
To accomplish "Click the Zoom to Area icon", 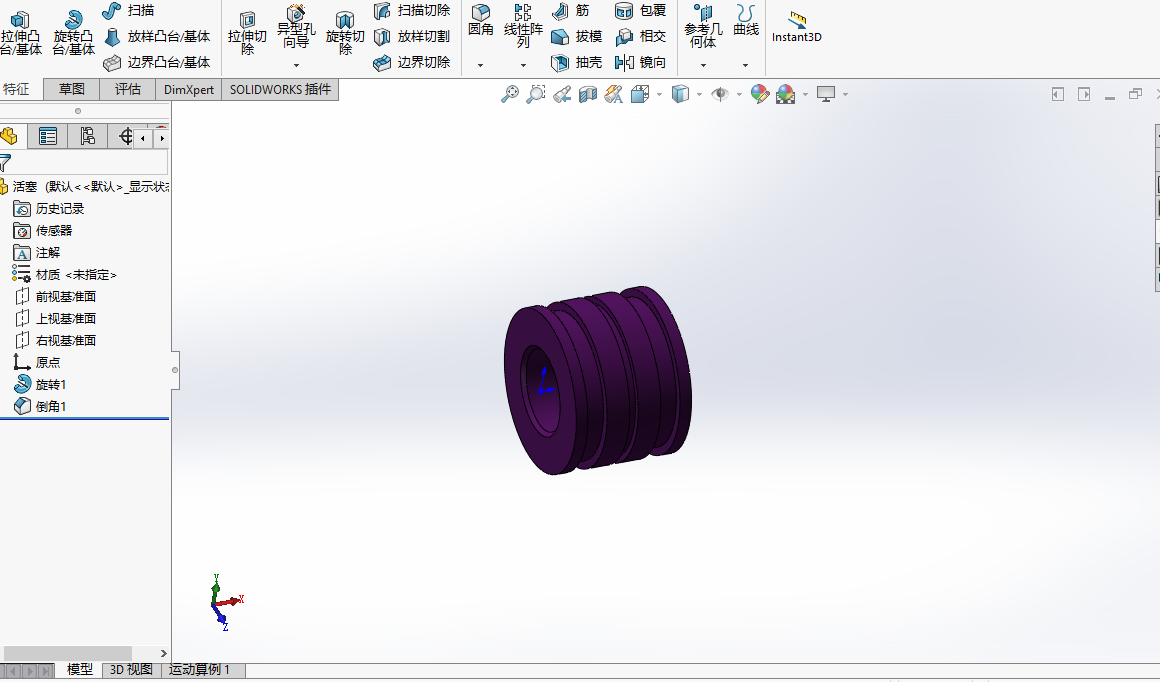I will click(x=536, y=94).
